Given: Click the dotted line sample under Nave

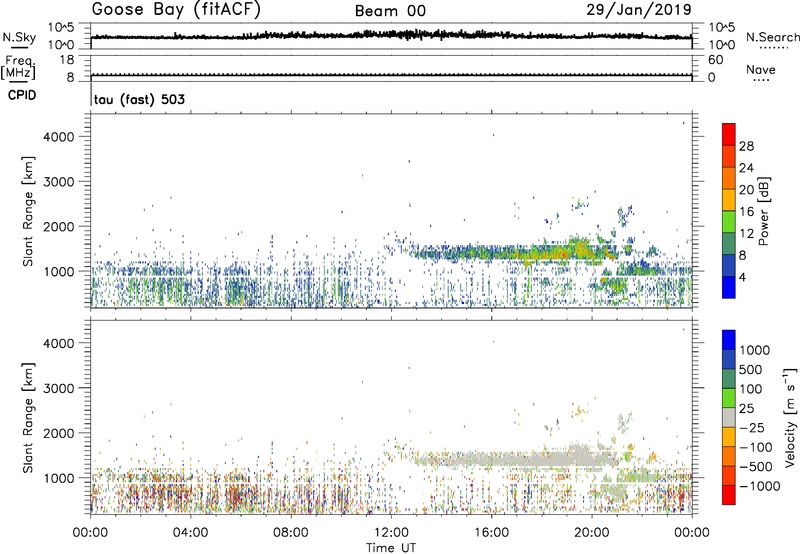Looking at the screenshot, I should tap(761, 80).
